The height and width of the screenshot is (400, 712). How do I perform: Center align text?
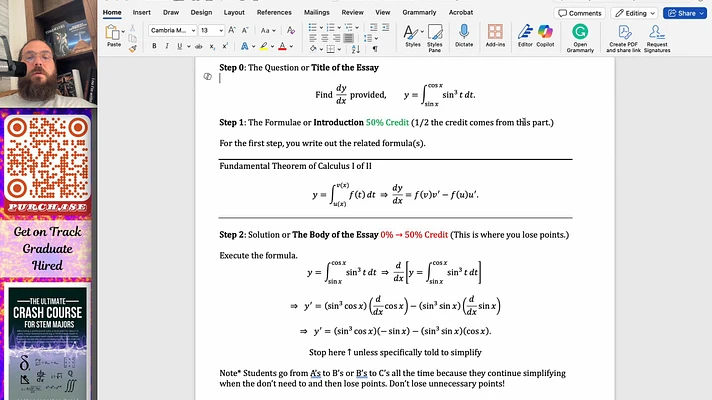pyautogui.click(x=325, y=38)
